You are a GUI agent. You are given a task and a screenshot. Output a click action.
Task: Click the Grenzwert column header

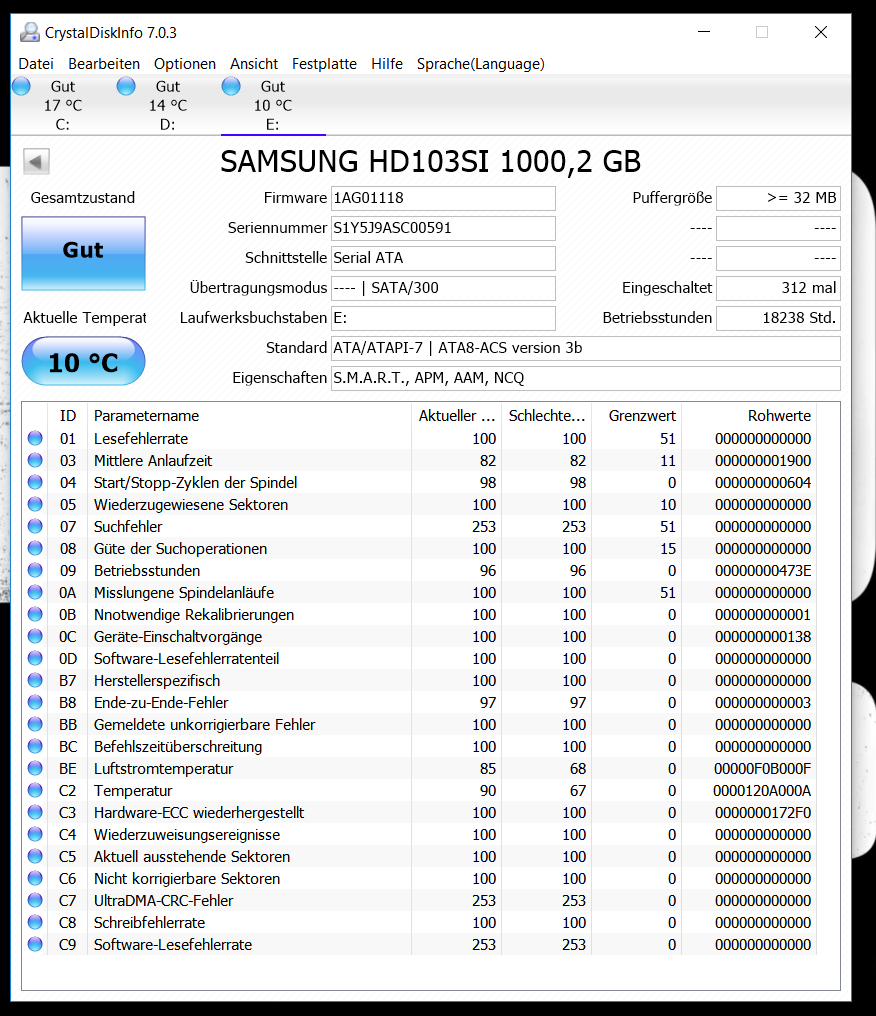pos(636,415)
